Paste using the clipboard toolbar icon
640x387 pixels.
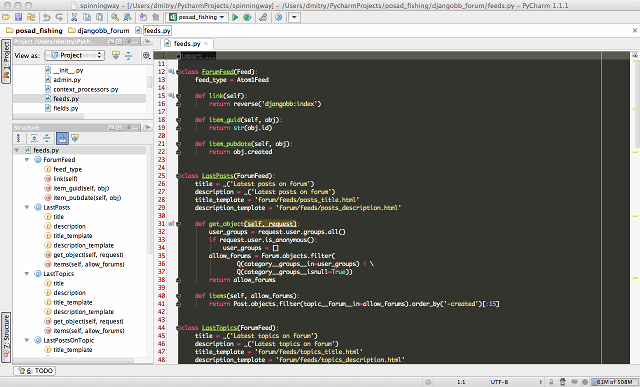[100, 17]
